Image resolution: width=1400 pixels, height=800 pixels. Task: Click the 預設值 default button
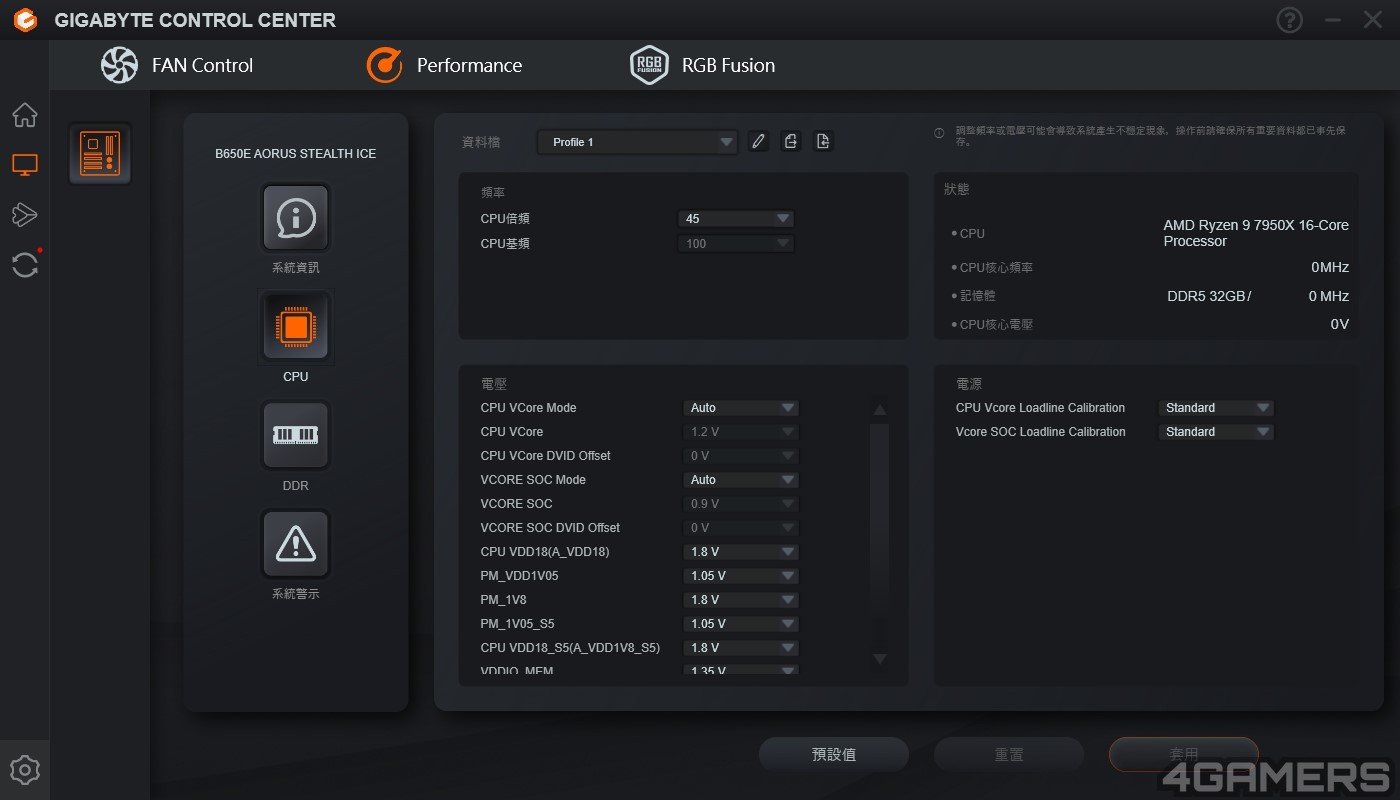click(x=834, y=755)
